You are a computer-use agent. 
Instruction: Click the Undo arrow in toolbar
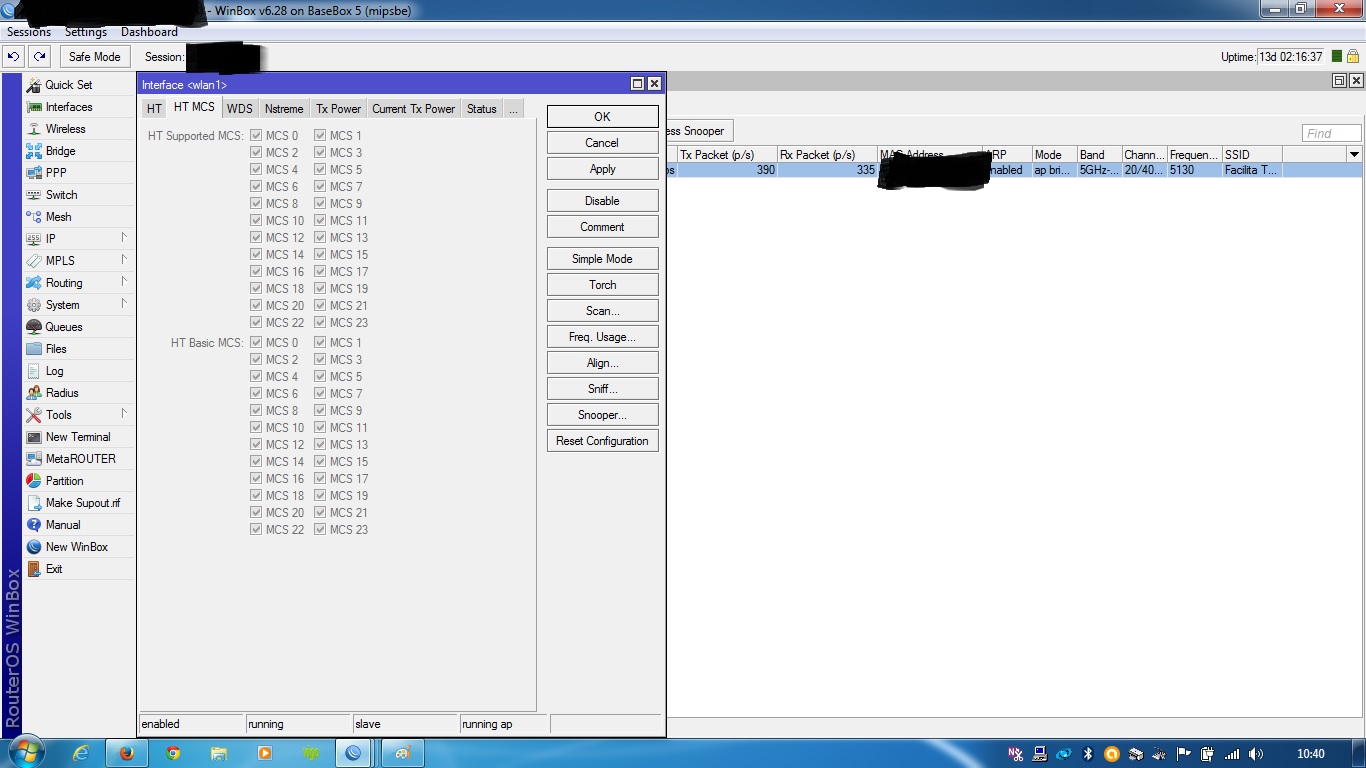coord(14,57)
